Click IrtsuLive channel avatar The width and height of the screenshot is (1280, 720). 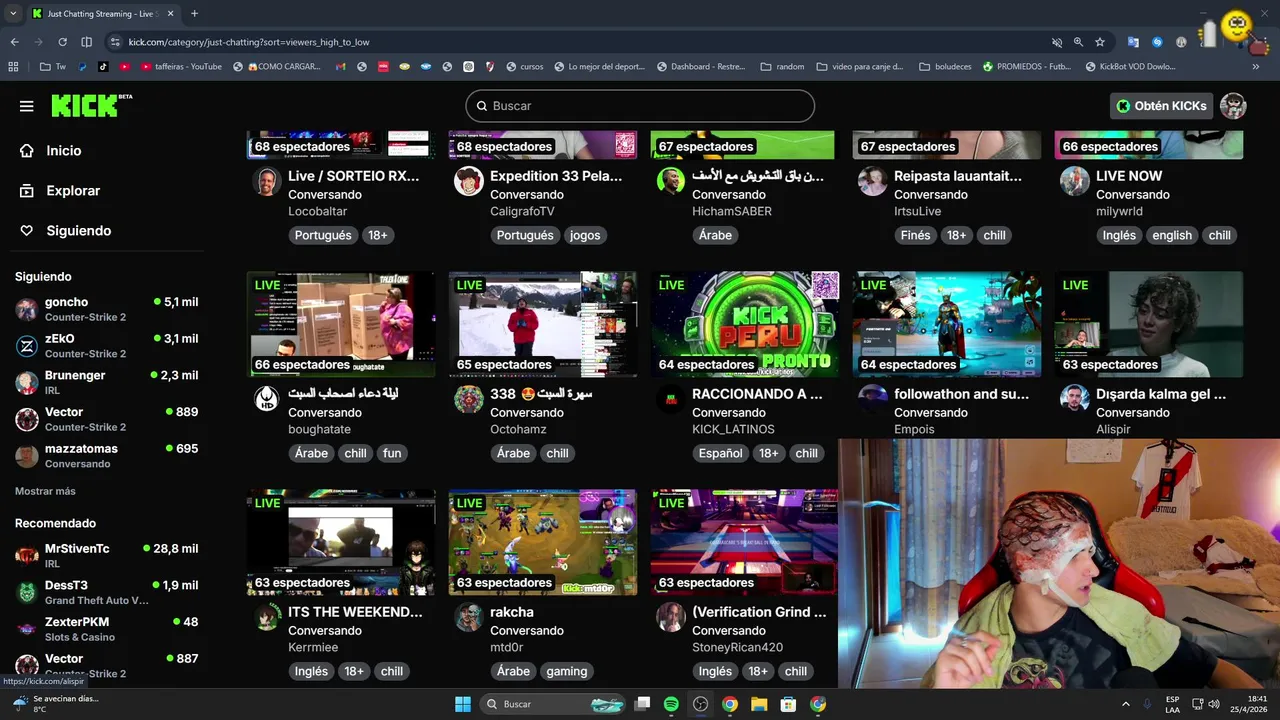[x=873, y=181]
